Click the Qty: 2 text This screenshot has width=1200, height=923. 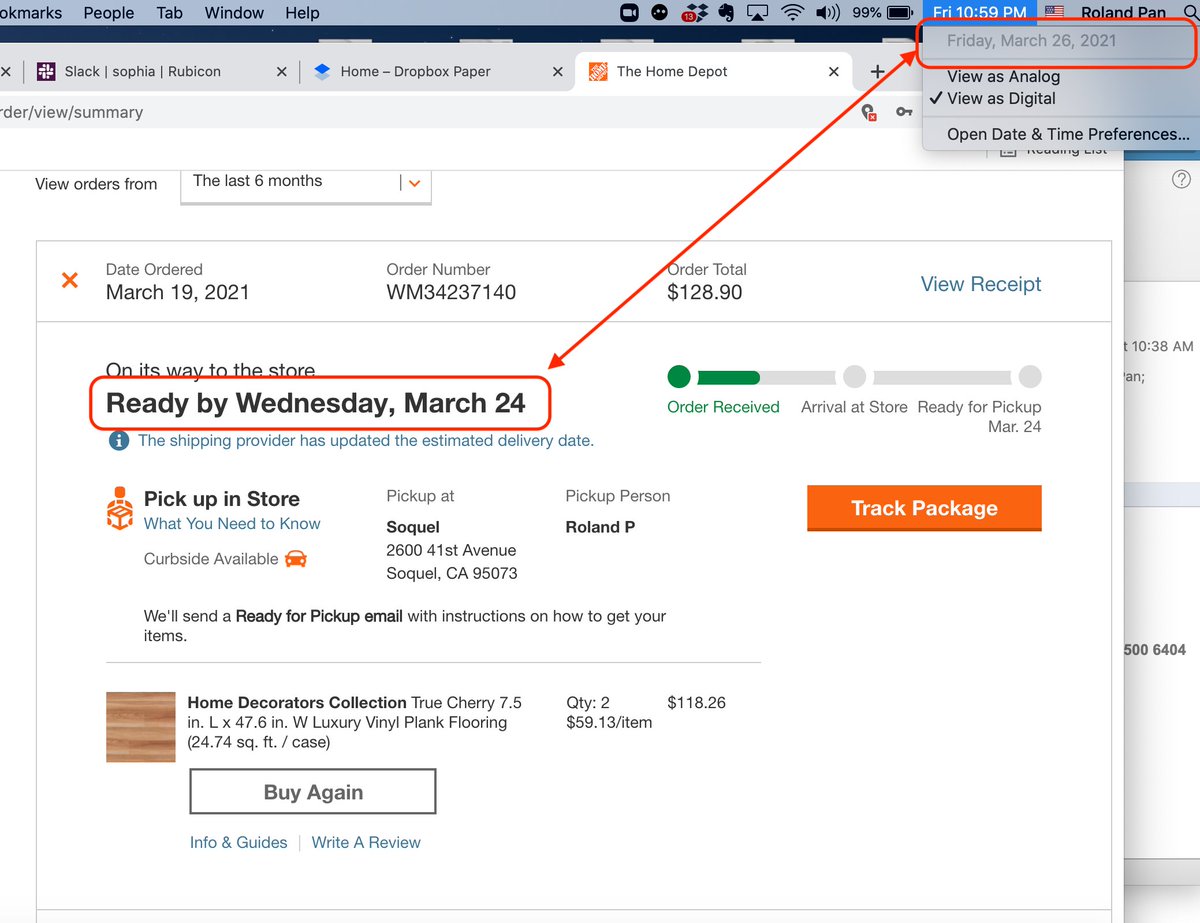[x=588, y=703]
